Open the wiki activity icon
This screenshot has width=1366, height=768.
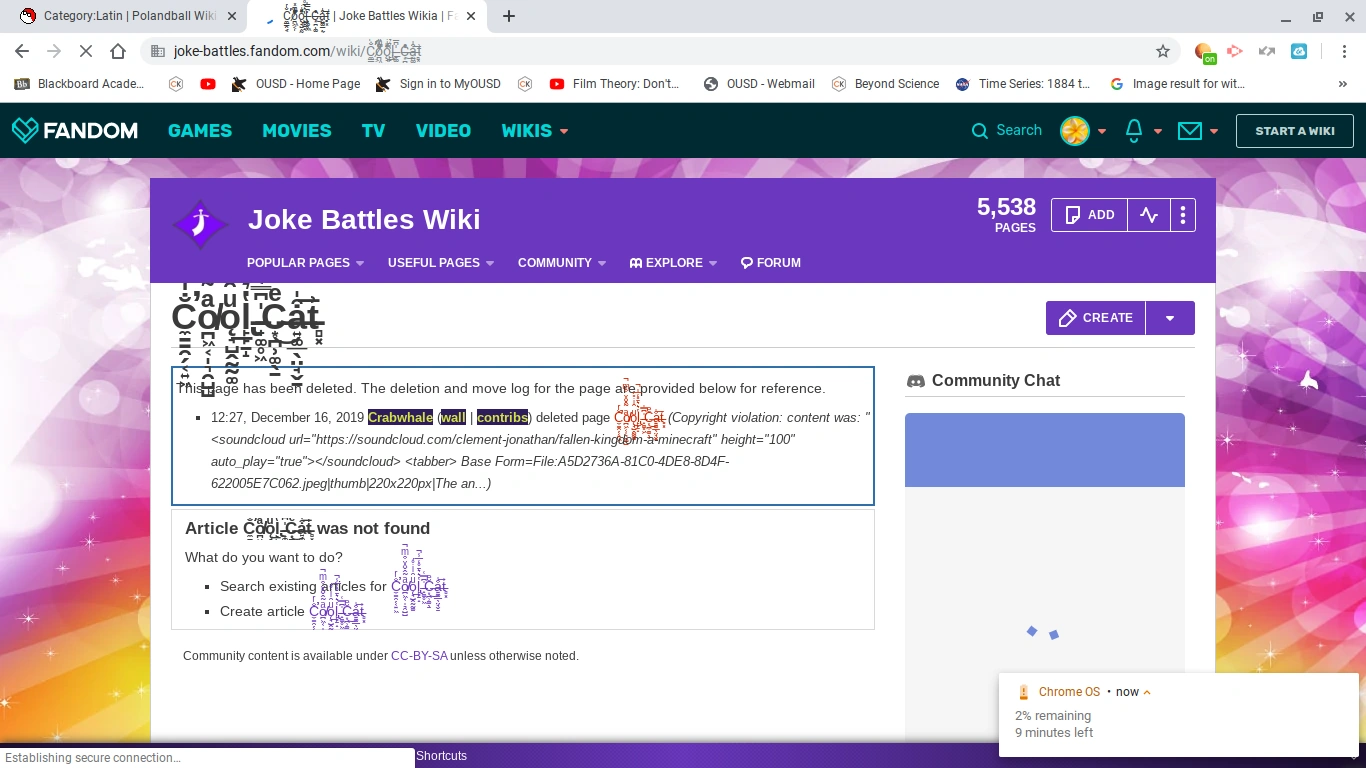pyautogui.click(x=1149, y=215)
